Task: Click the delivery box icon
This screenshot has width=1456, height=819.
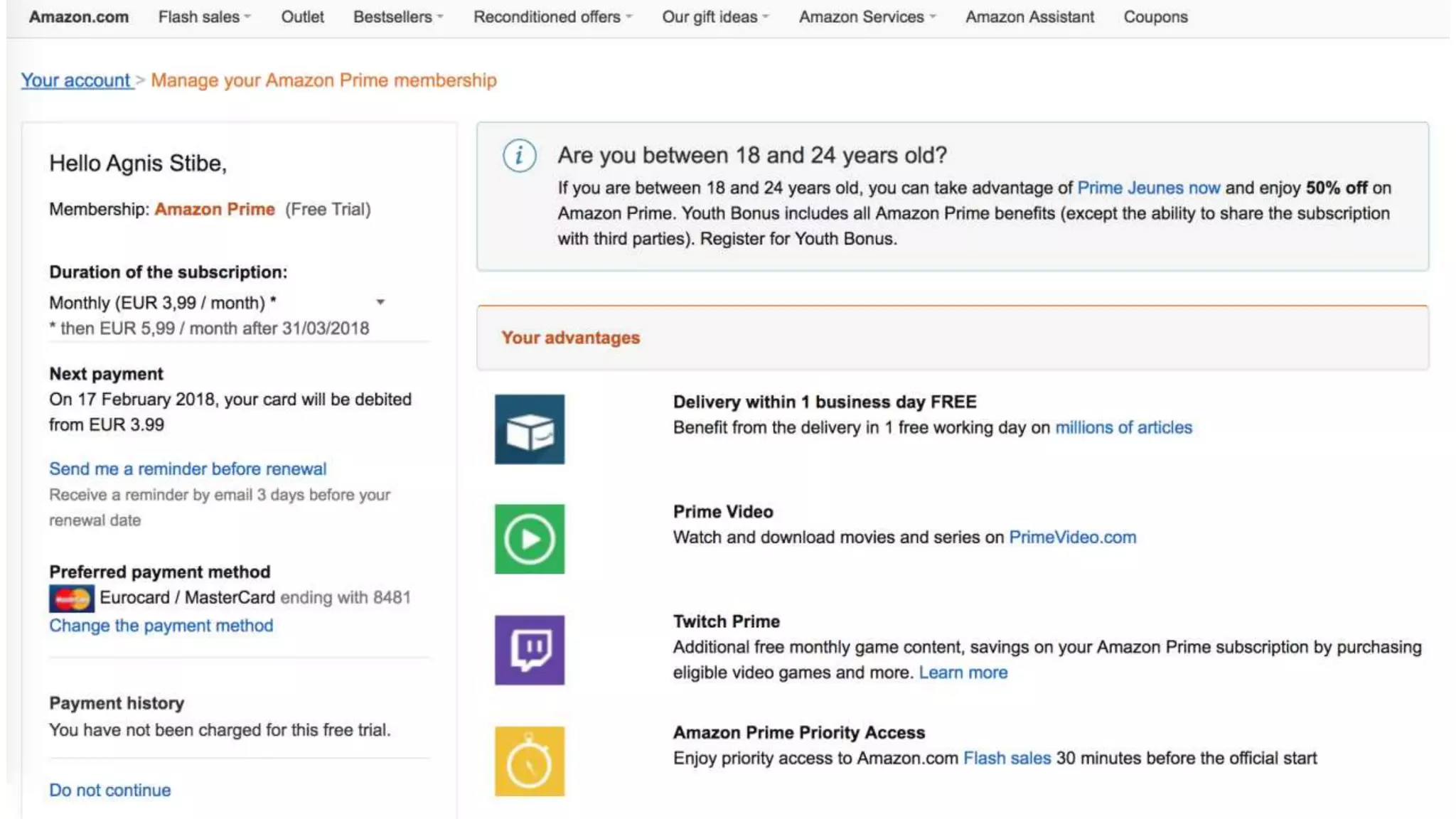Action: tap(530, 429)
